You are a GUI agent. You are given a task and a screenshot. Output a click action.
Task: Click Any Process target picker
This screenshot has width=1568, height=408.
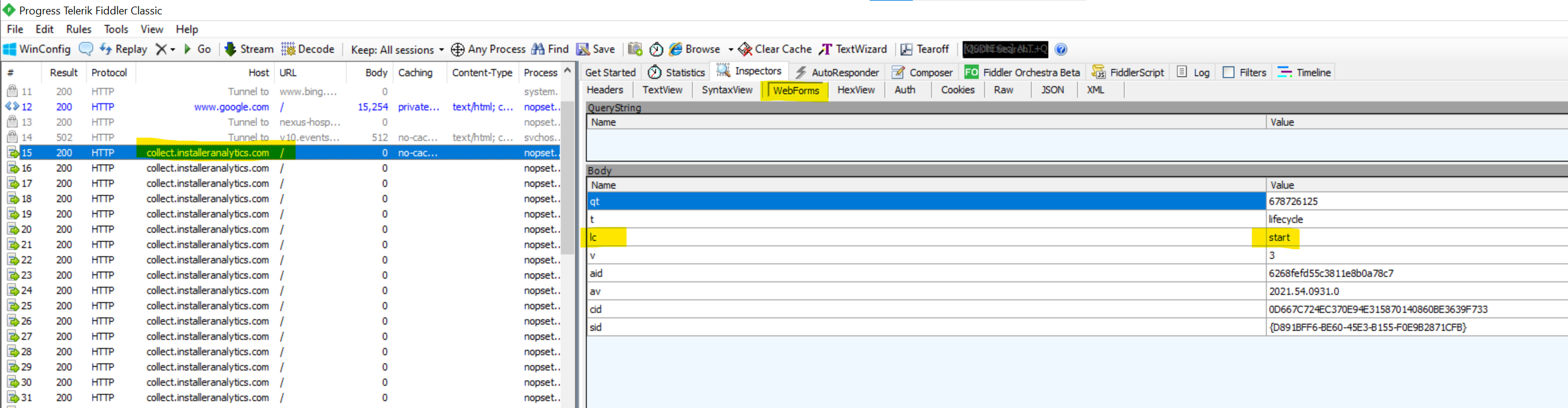pos(488,49)
